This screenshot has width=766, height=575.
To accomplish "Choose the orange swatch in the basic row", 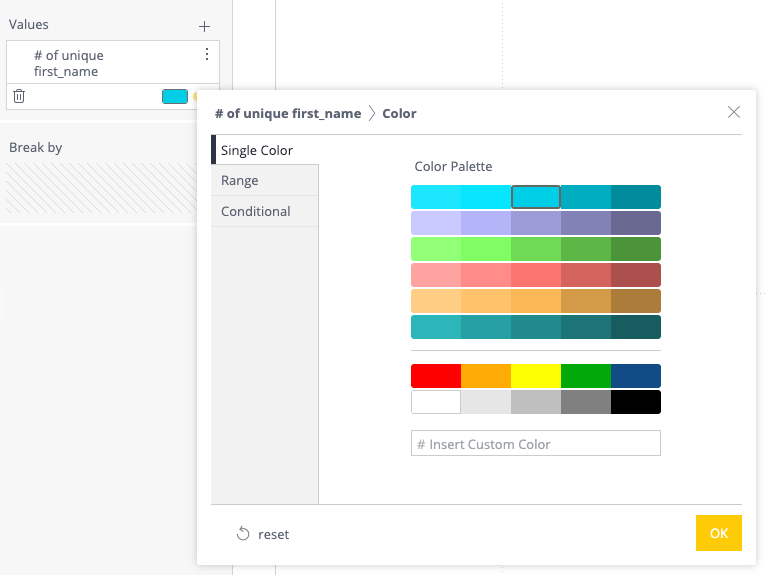I will point(486,376).
